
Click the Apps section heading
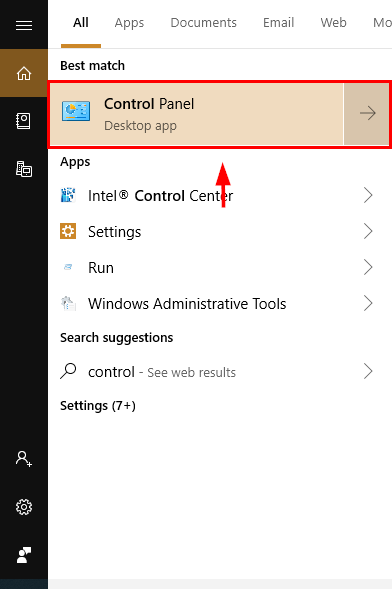click(75, 162)
